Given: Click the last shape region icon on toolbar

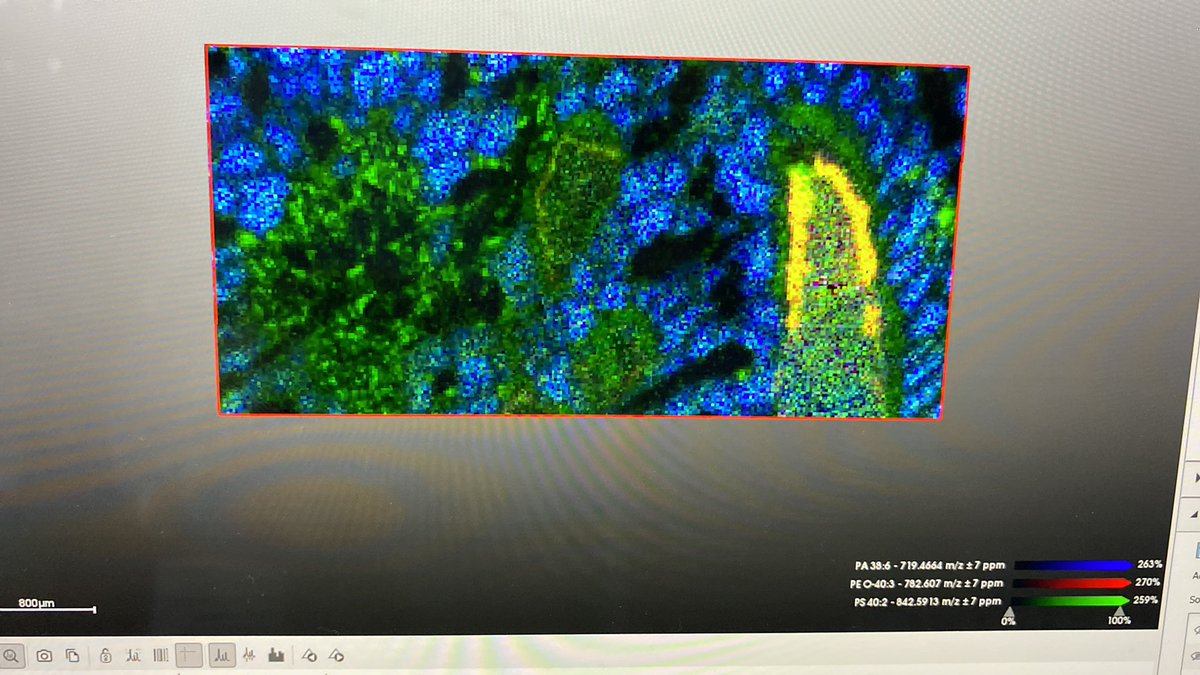Looking at the screenshot, I should coord(336,656).
